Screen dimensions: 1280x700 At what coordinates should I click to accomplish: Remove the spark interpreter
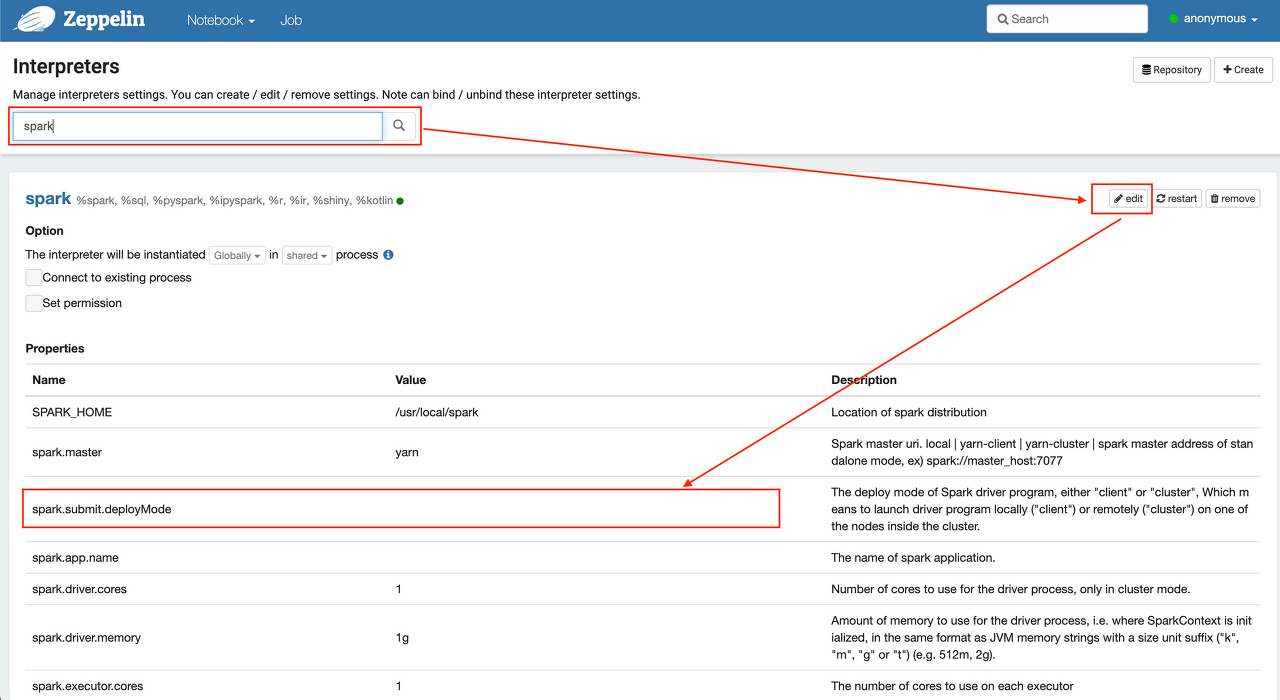pyautogui.click(x=1232, y=199)
